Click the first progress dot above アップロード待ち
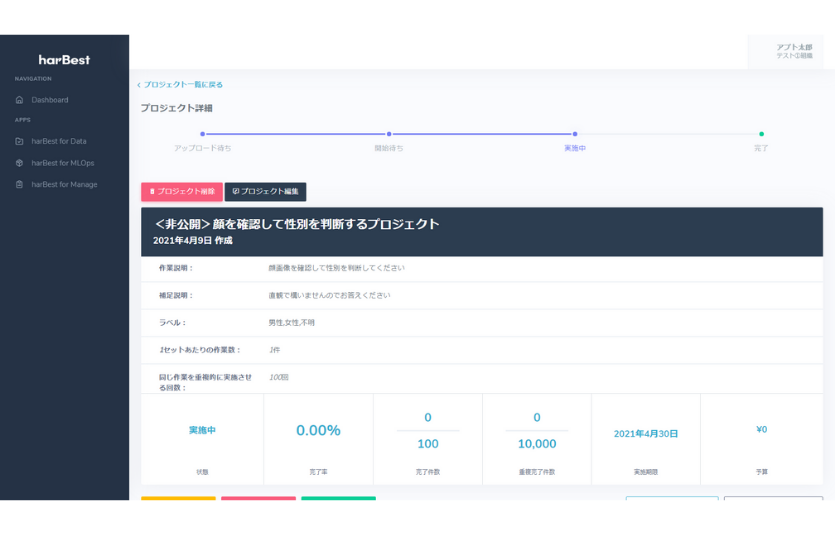Screen dimensions: 835x535 [x=202, y=133]
